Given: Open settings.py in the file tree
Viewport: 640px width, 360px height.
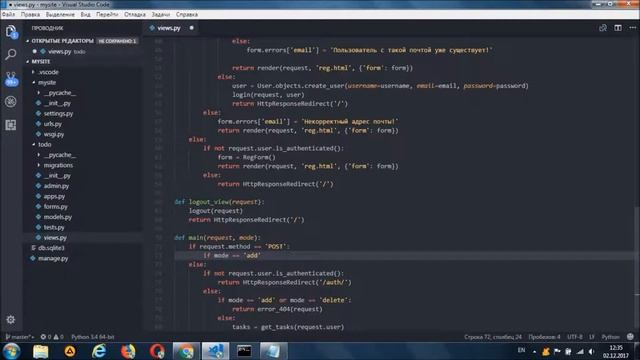Looking at the screenshot, I should point(58,113).
